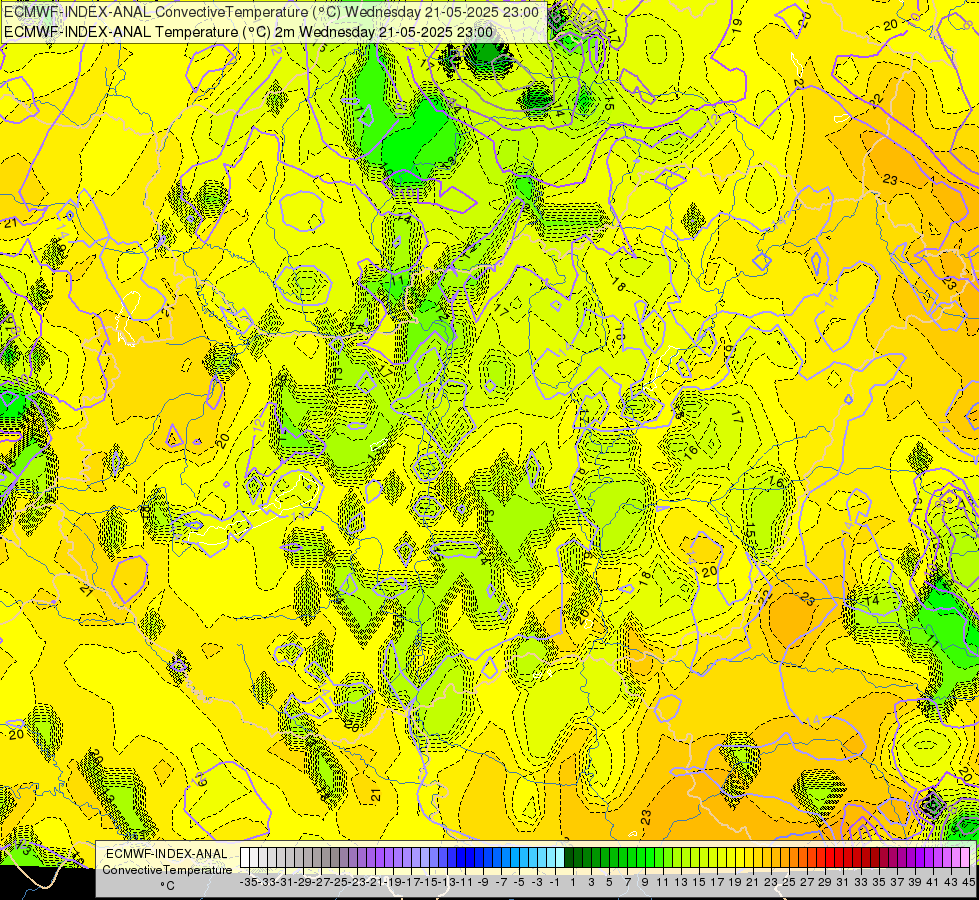
Task: Click the Temperature 2m title line at top
Action: [x=248, y=32]
